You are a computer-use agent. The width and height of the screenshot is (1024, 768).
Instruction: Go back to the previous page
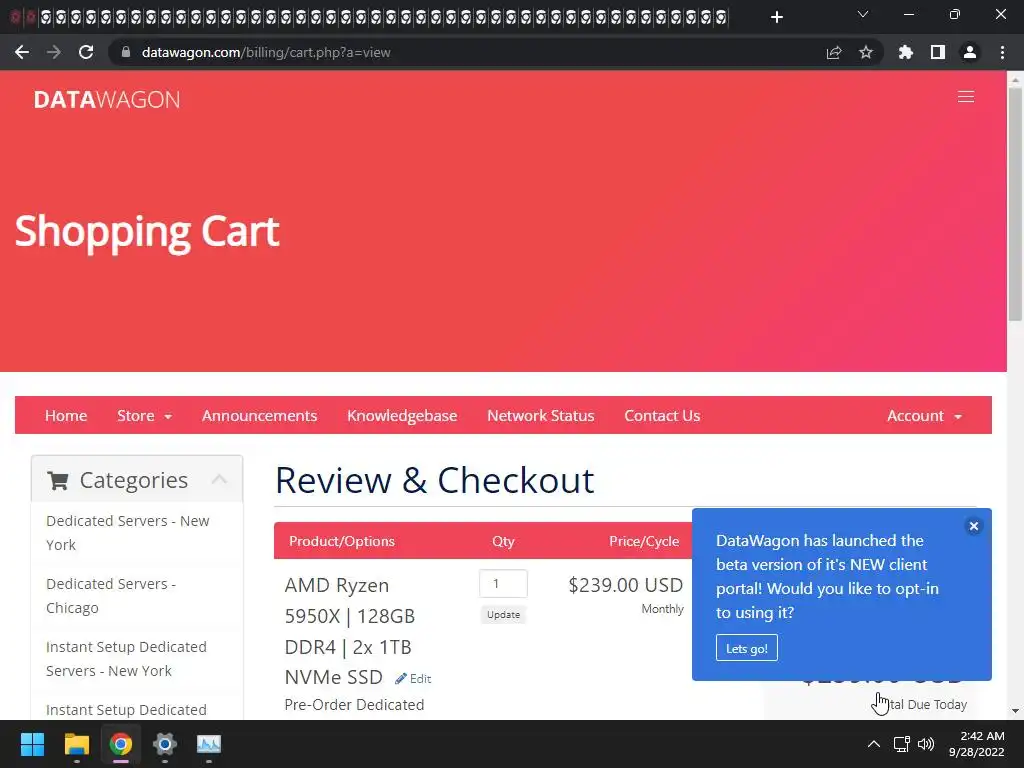tap(22, 52)
